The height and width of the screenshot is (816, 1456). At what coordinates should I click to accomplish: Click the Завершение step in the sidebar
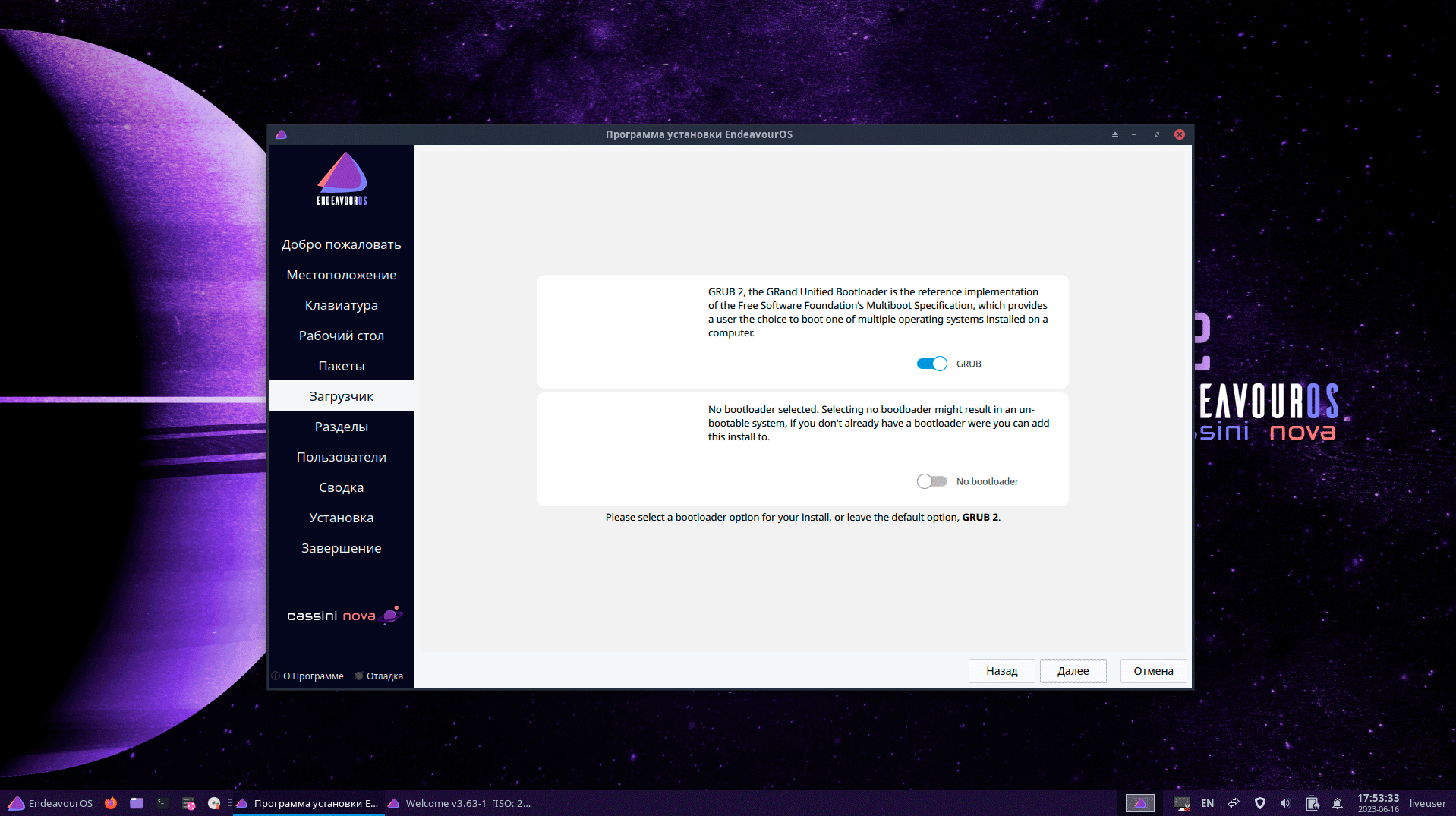[342, 548]
